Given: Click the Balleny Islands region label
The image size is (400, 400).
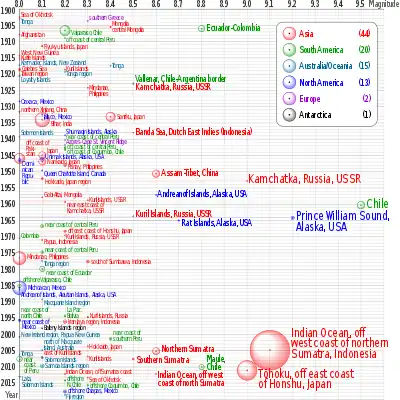Looking at the screenshot, I should coord(65,328).
